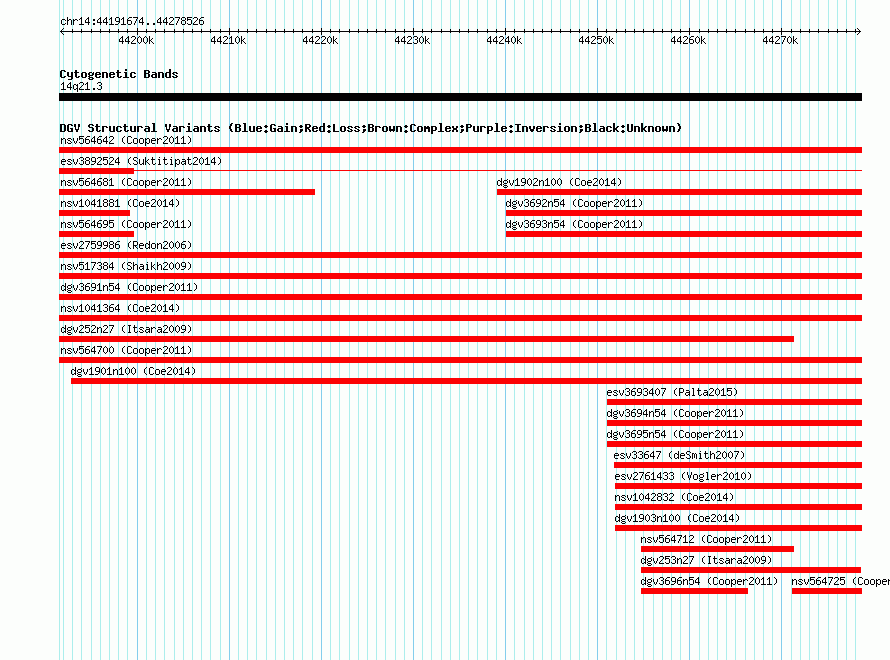Click the 44210k ruler position label
The height and width of the screenshot is (660, 890).
pos(228,40)
